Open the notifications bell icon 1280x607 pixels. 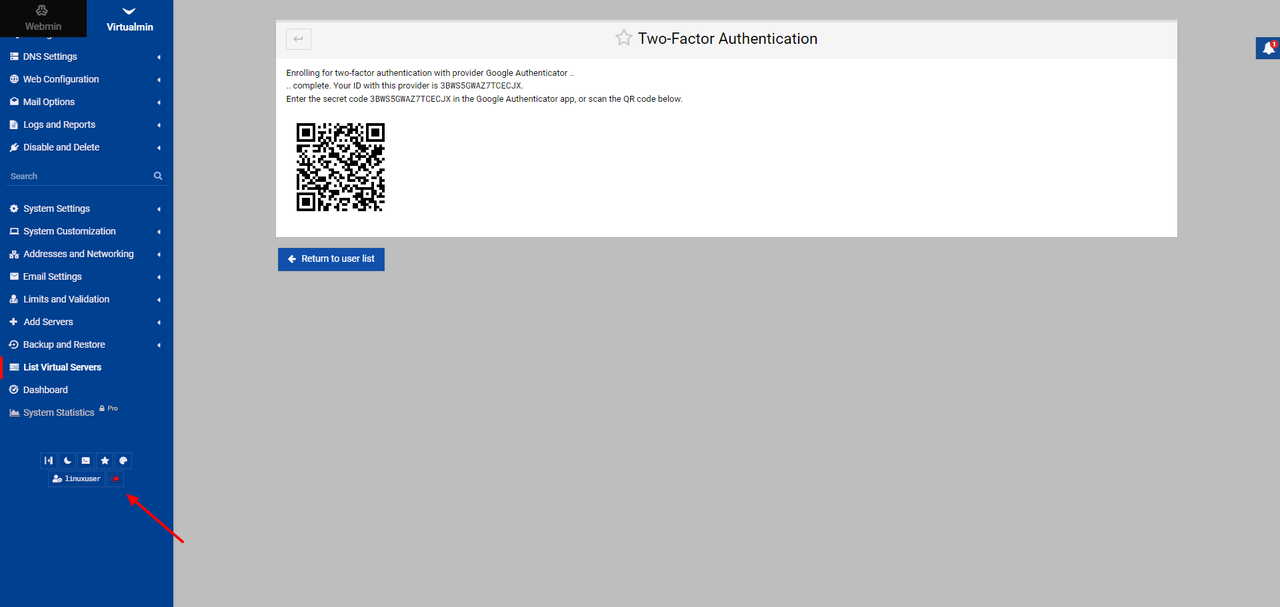click(x=1268, y=48)
